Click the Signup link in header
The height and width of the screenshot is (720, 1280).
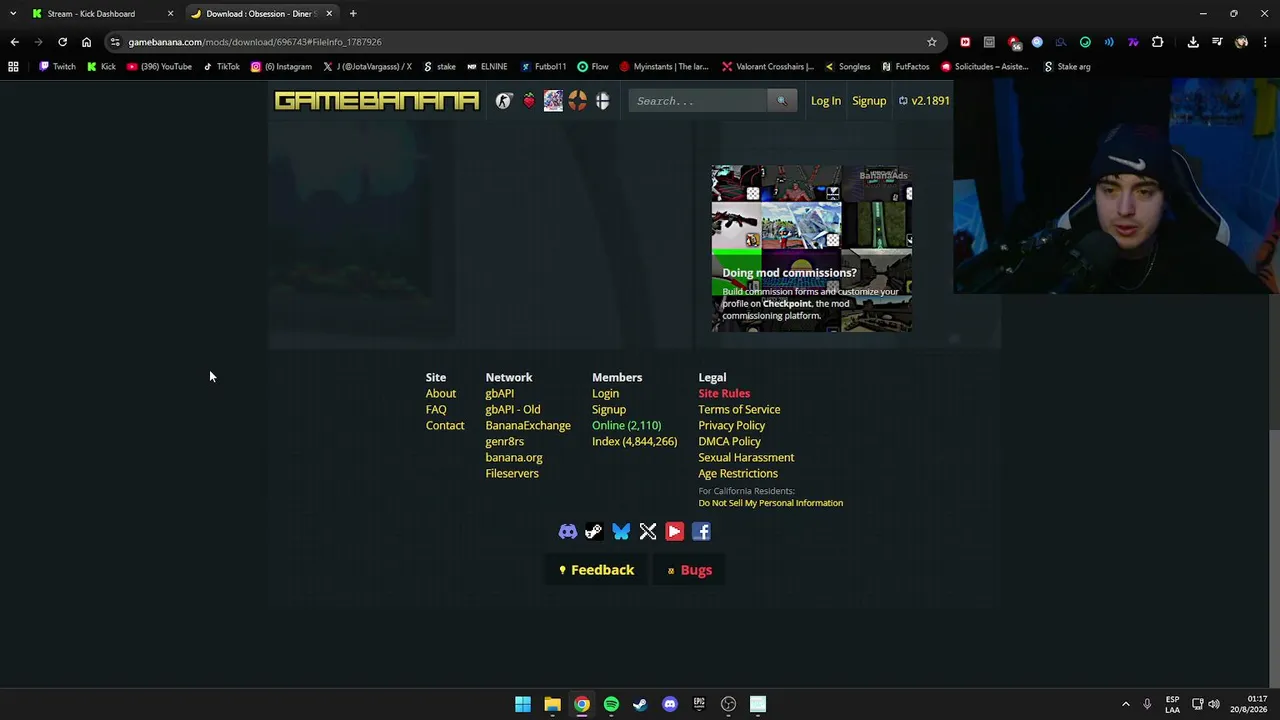869,101
